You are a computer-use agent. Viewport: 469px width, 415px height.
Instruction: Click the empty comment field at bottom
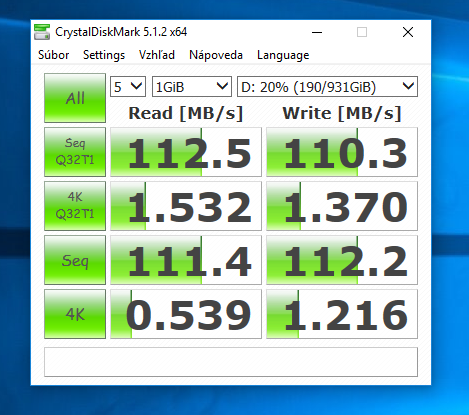[x=231, y=362]
